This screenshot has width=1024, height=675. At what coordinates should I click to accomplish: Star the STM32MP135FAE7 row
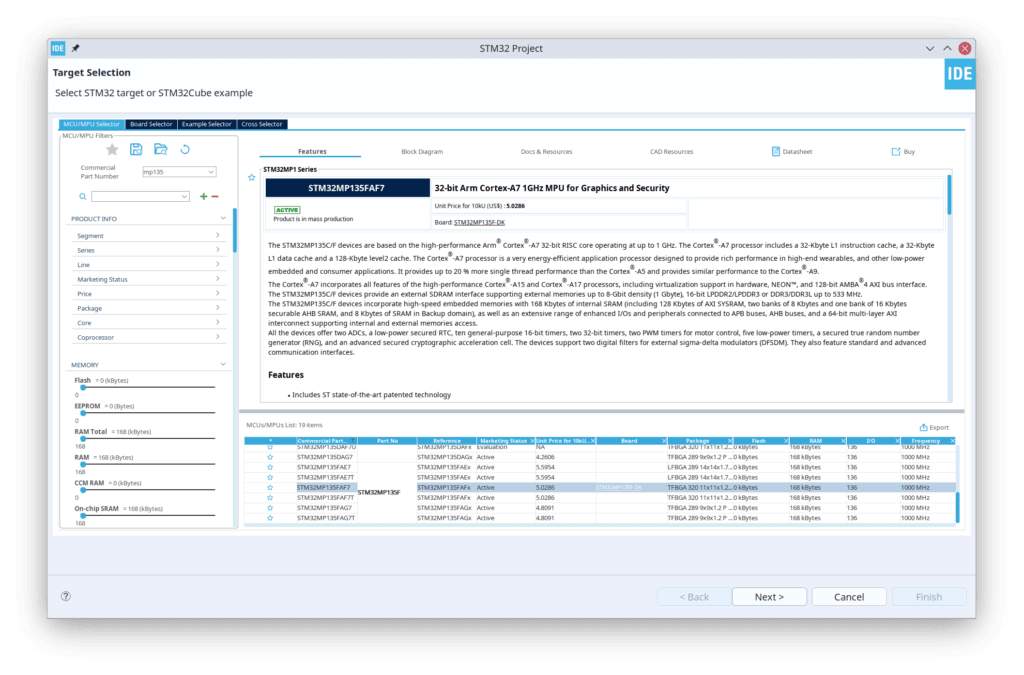[270, 467]
